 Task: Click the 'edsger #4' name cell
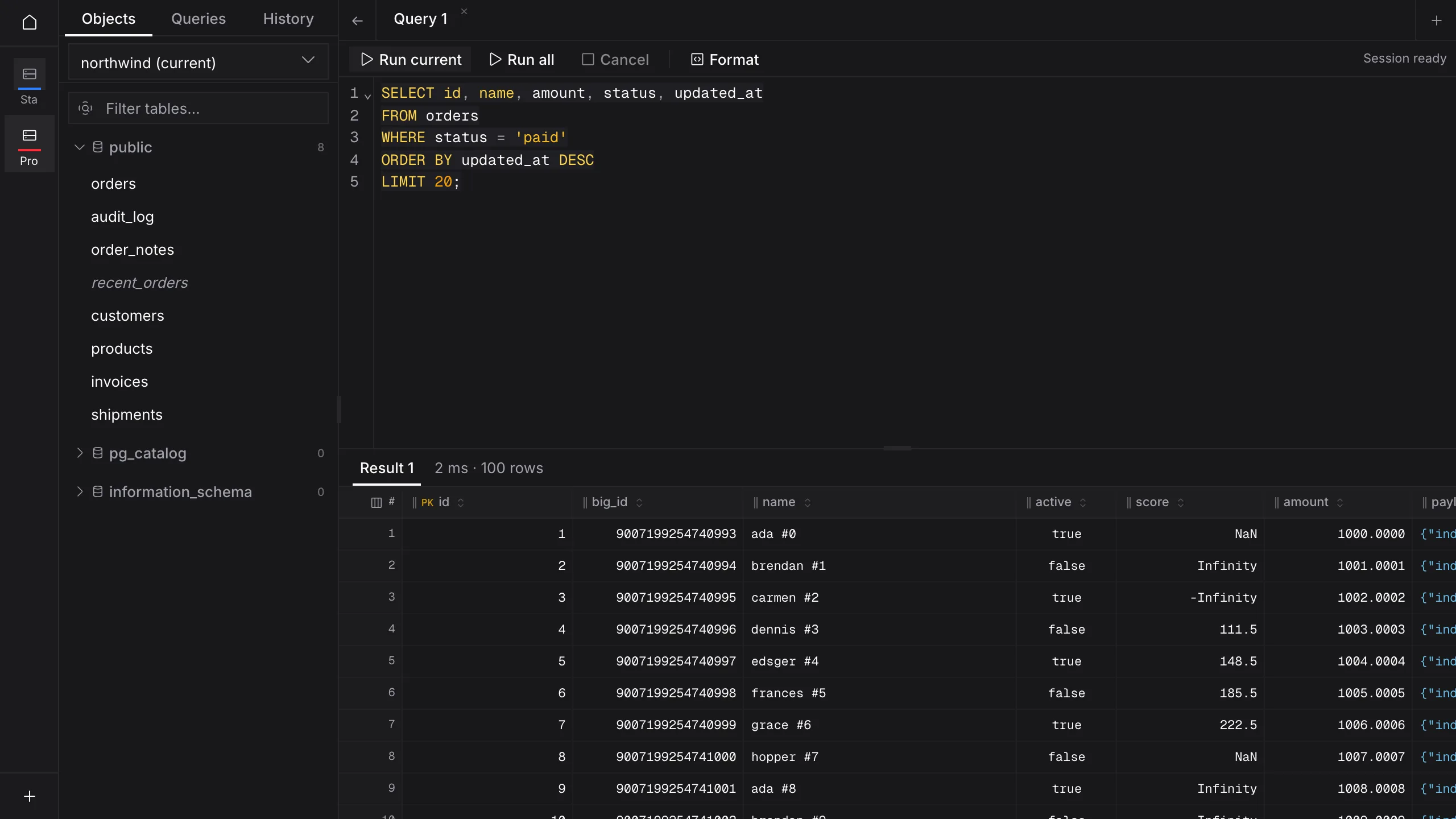[879, 661]
